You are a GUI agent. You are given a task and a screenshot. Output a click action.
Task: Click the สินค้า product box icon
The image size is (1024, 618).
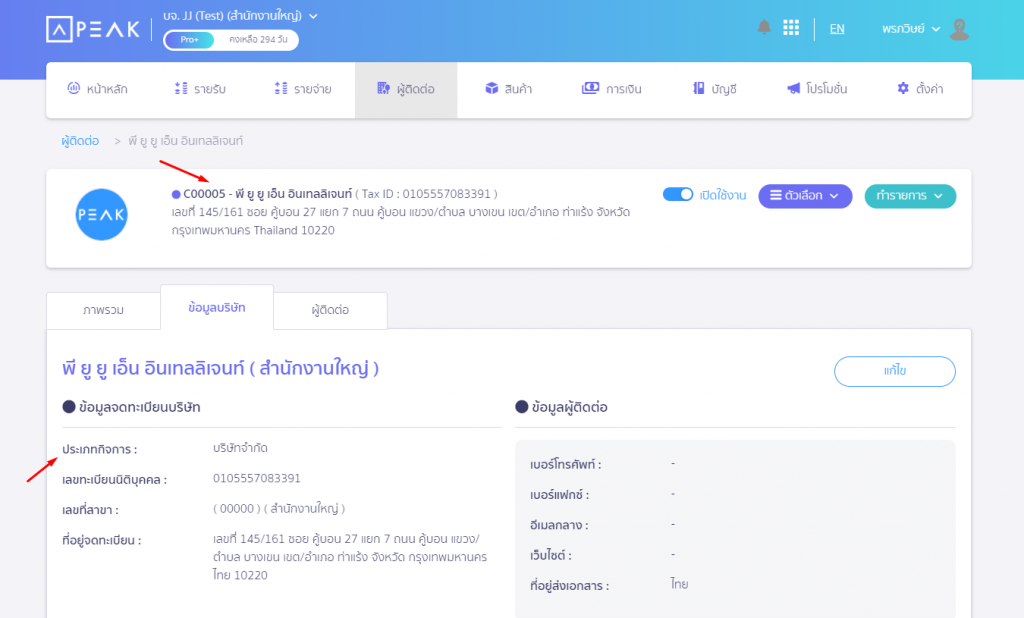492,89
